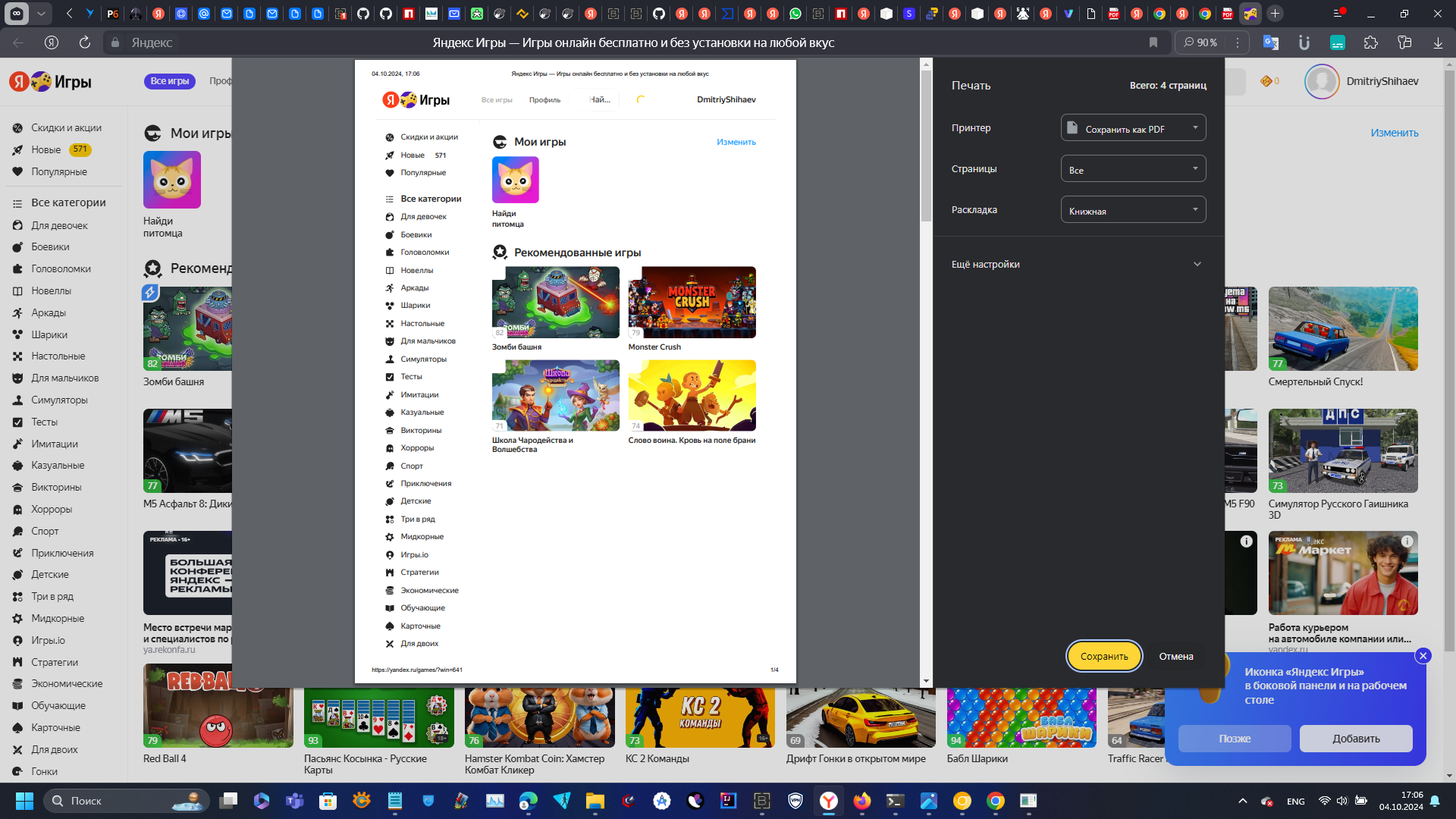Click DmitriyShihaev profile avatar

pos(1322,81)
